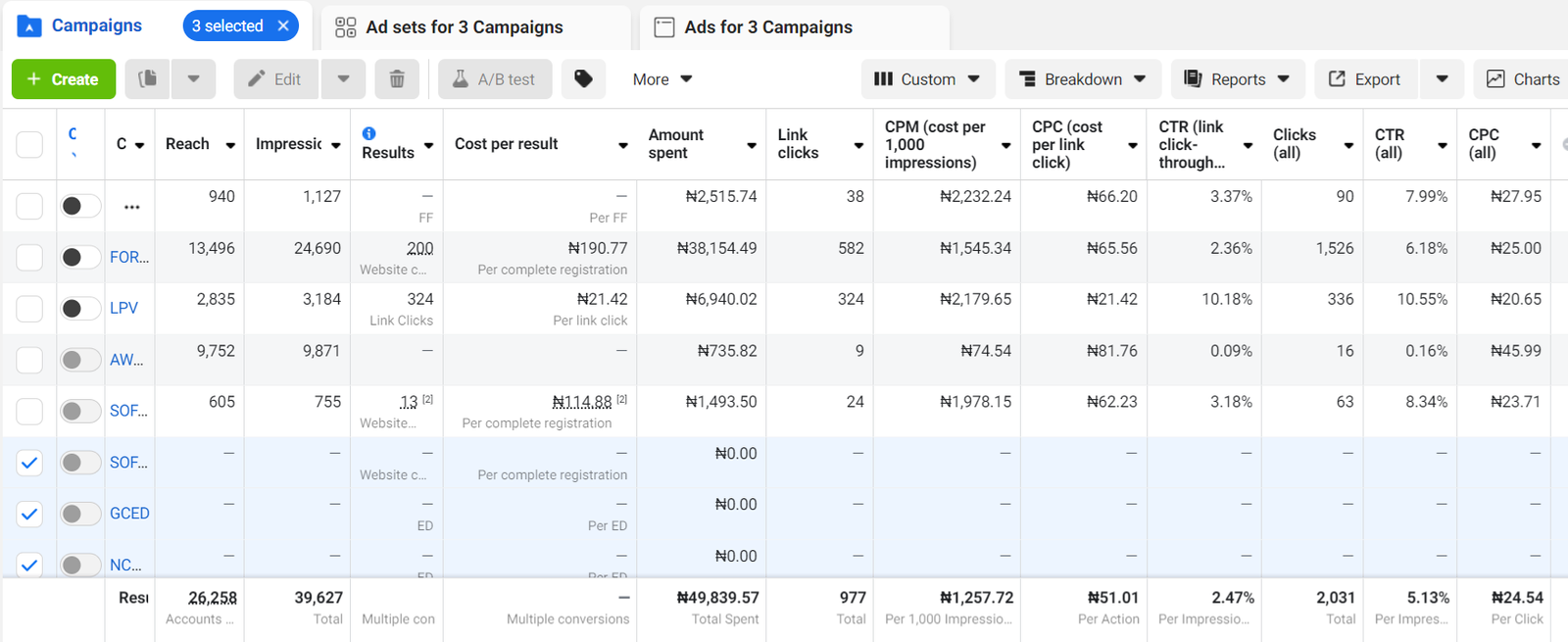Screen dimensions: 1568x642
Task: Enable the AW... campaign toggle
Action: click(80, 360)
